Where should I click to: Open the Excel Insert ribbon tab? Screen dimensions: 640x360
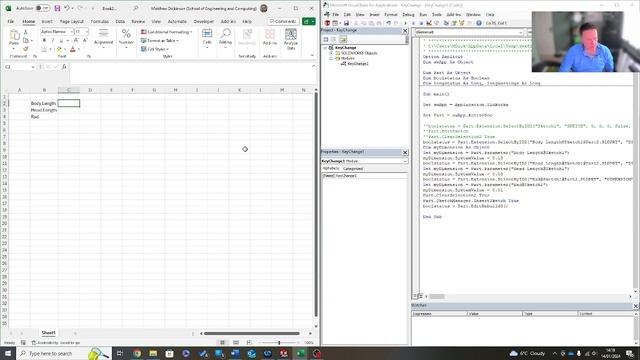tap(47, 21)
